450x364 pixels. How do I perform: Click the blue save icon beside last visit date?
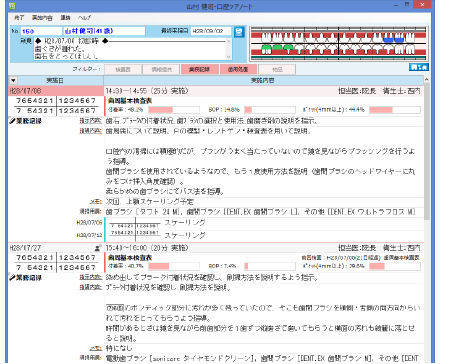pos(239,32)
